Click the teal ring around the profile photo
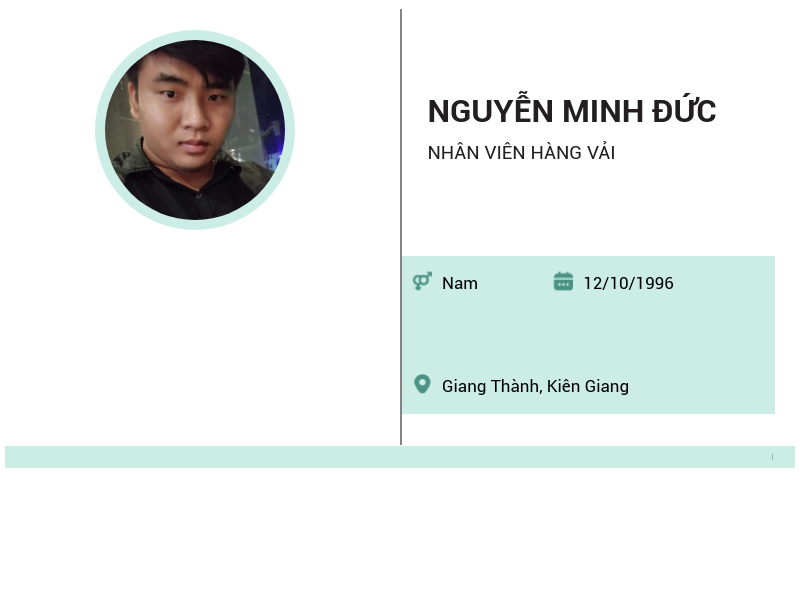800x600 pixels. point(195,35)
